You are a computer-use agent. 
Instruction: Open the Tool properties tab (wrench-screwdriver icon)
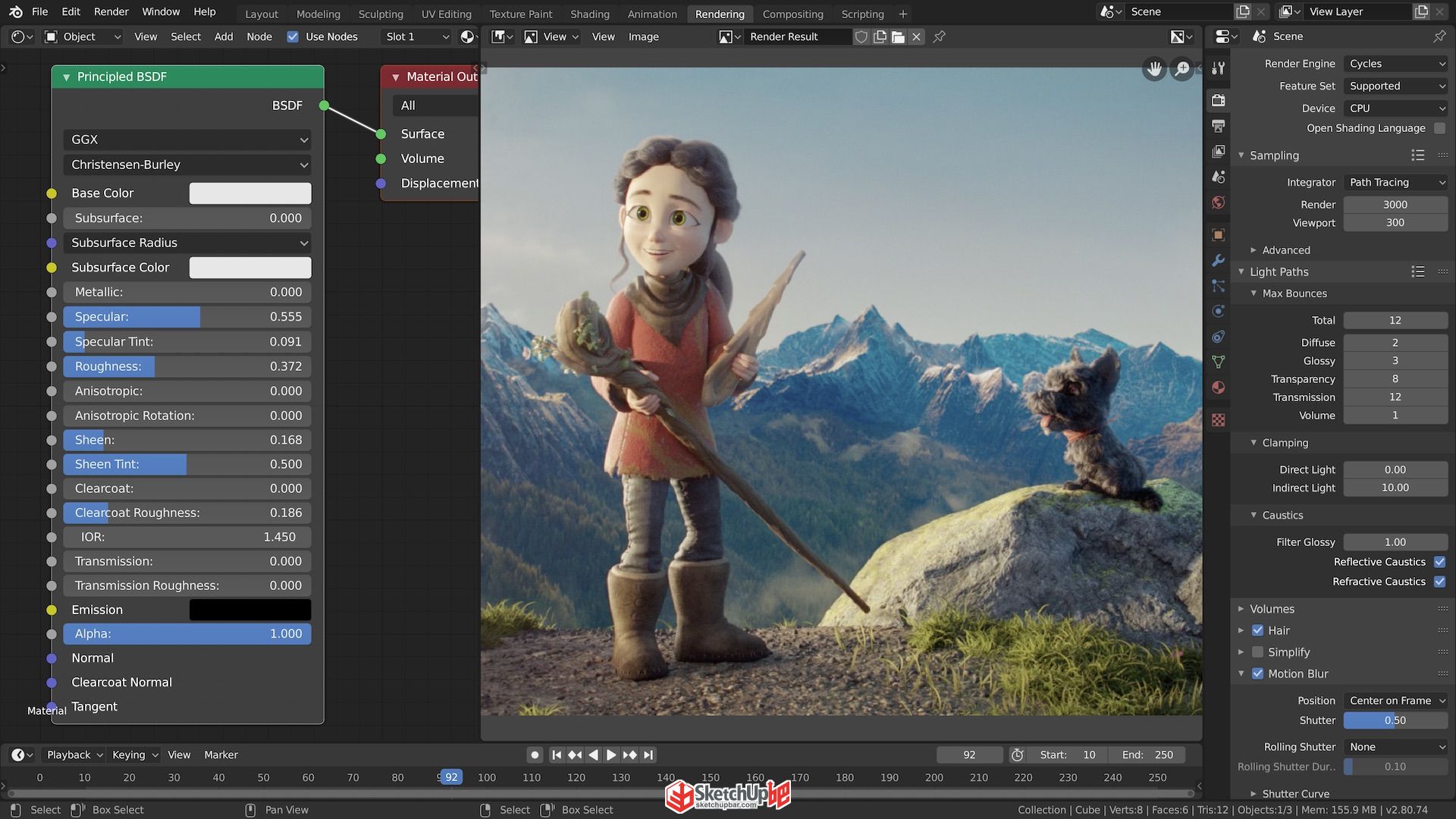click(x=1218, y=68)
